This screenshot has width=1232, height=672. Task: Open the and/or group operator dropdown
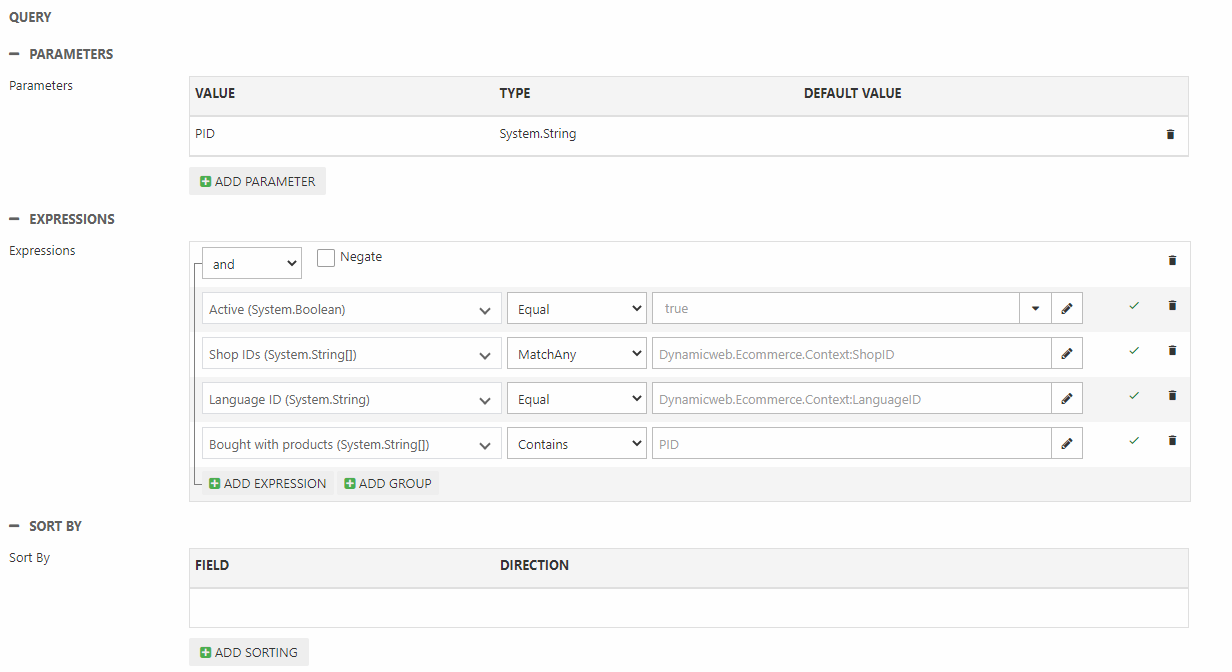[251, 264]
